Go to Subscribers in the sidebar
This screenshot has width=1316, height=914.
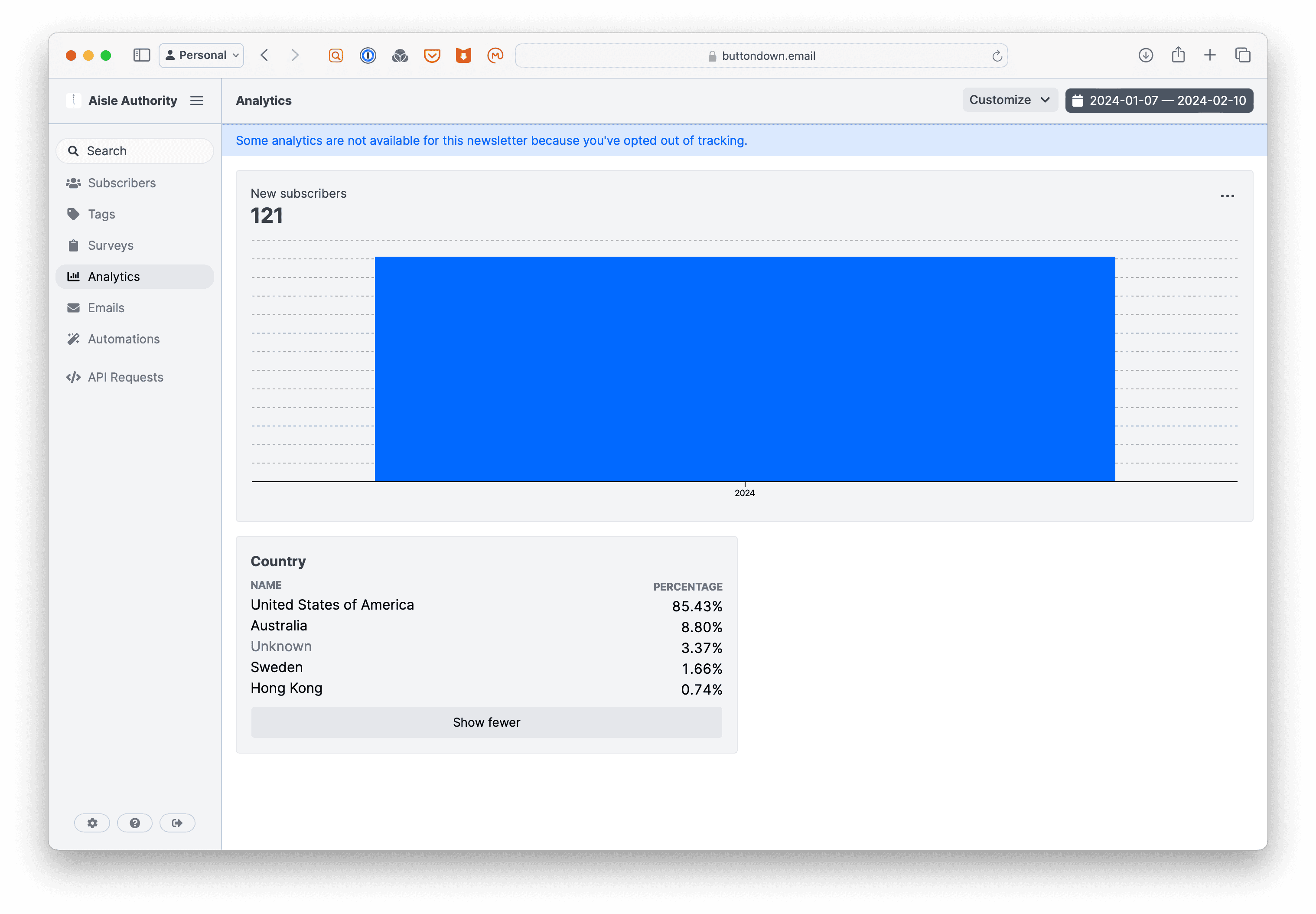(121, 183)
